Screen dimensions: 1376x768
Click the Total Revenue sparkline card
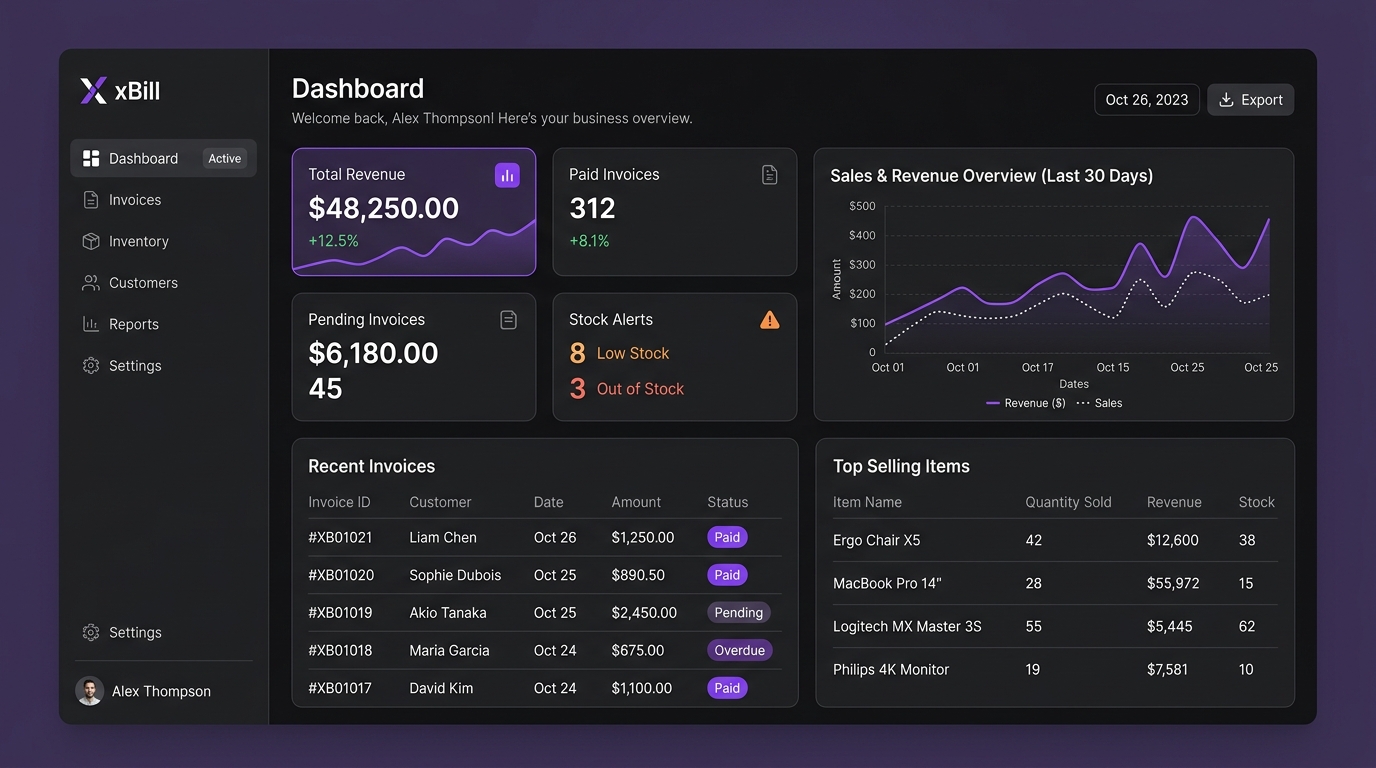coord(414,212)
